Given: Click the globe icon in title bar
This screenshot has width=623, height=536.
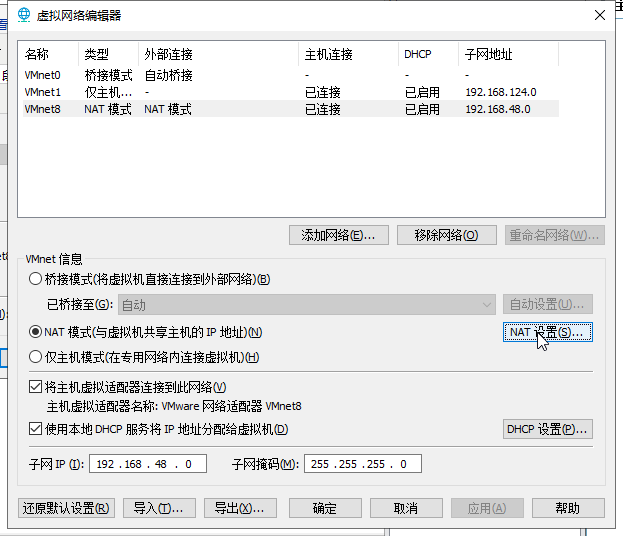Looking at the screenshot, I should point(24,15).
